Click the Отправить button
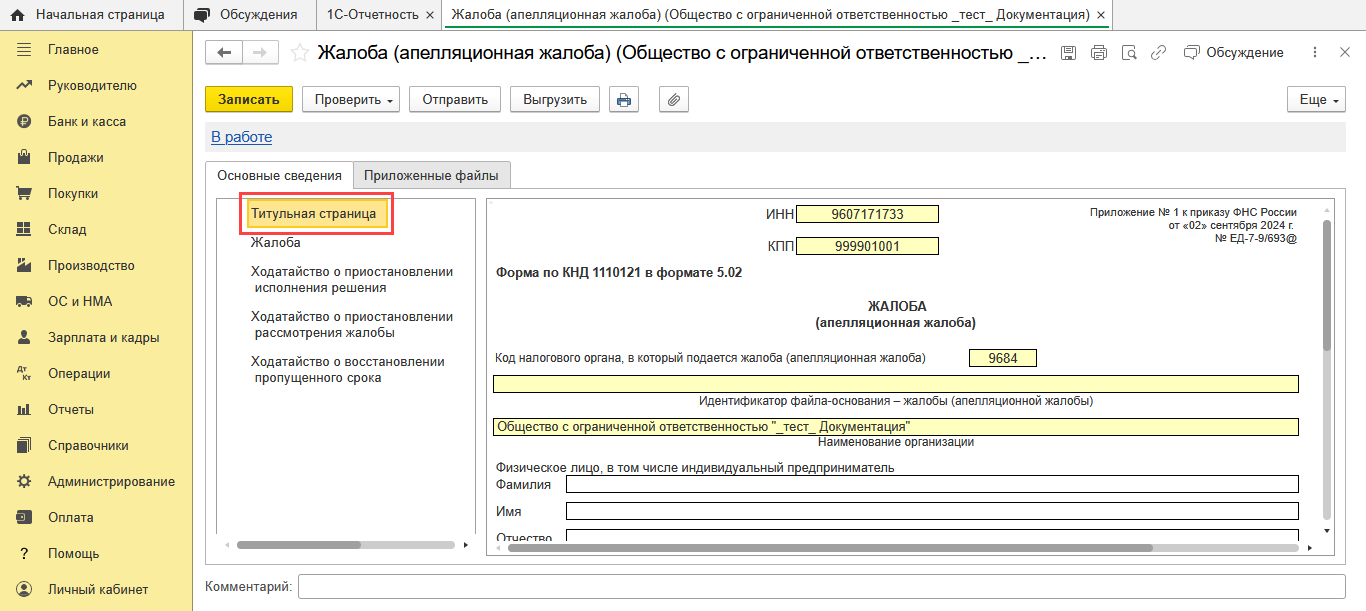 tap(454, 100)
